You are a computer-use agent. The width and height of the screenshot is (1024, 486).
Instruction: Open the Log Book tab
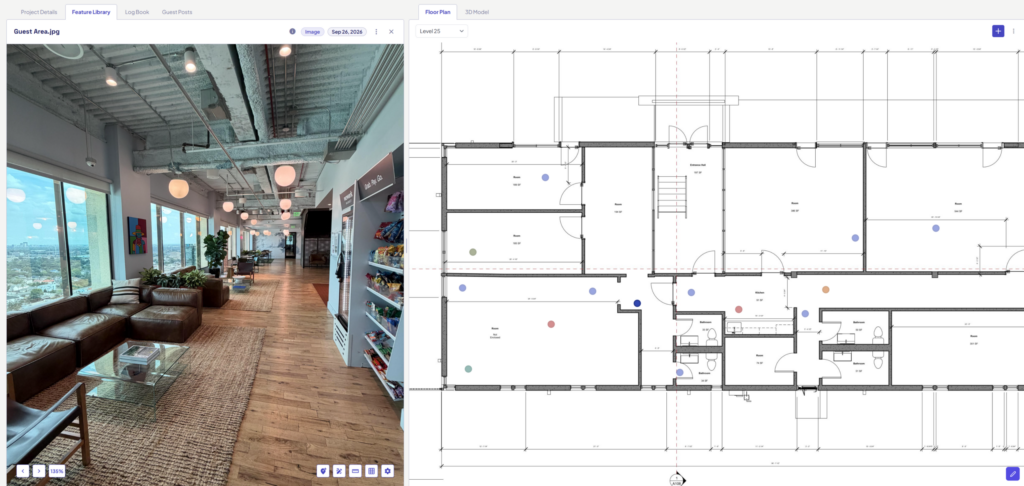point(137,12)
